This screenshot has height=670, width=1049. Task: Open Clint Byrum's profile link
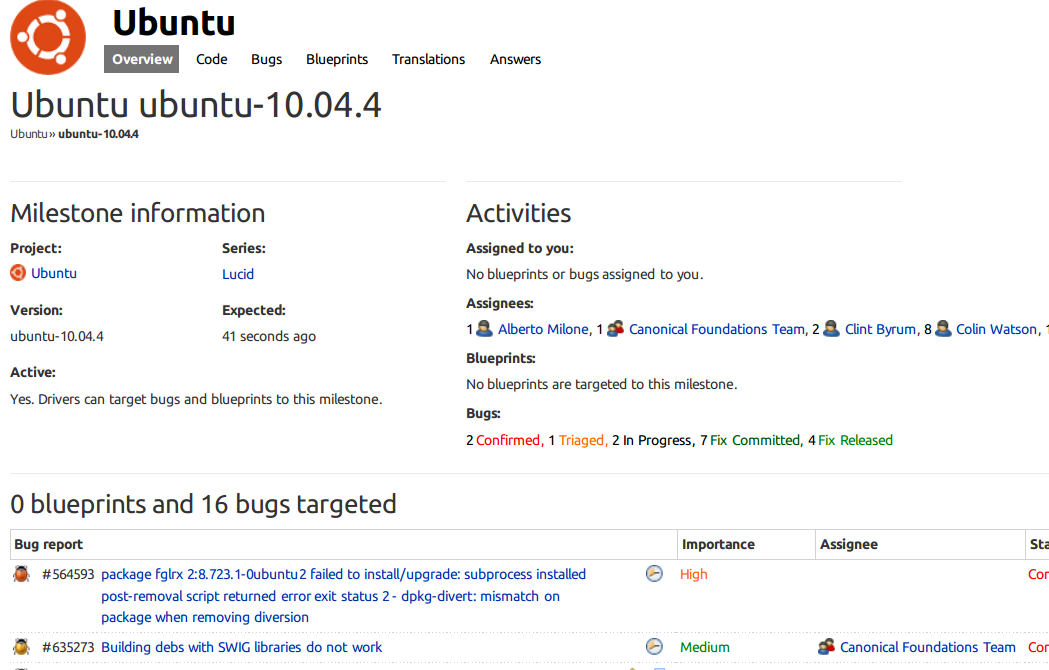point(880,329)
